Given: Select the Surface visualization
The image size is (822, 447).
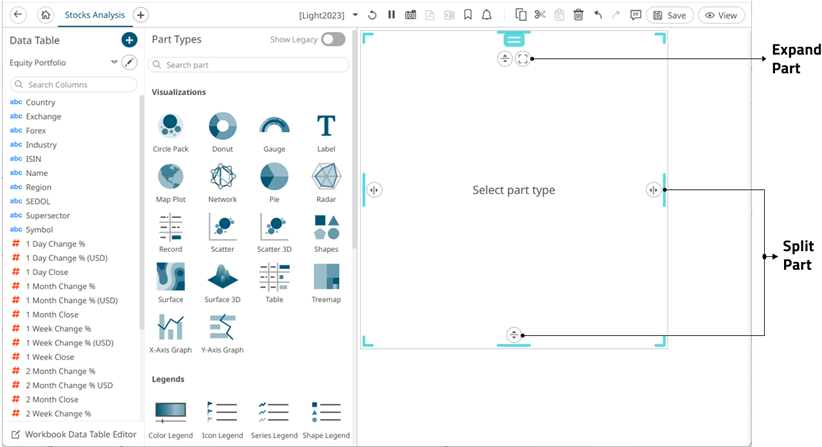Looking at the screenshot, I should (170, 283).
